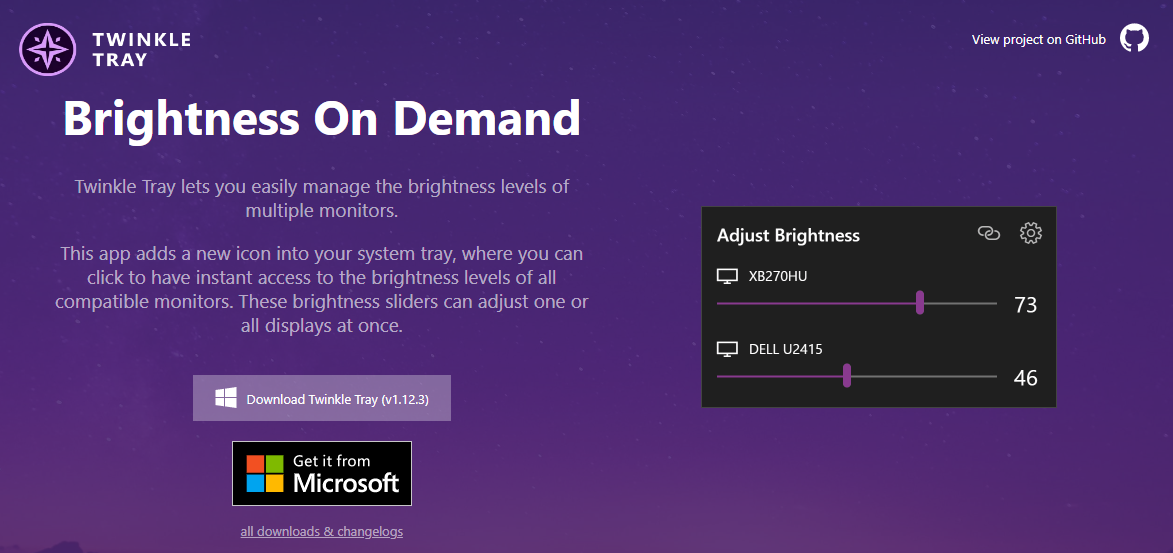Select the XB270HU monitor name label
The width and height of the screenshot is (1173, 553).
coord(778,277)
